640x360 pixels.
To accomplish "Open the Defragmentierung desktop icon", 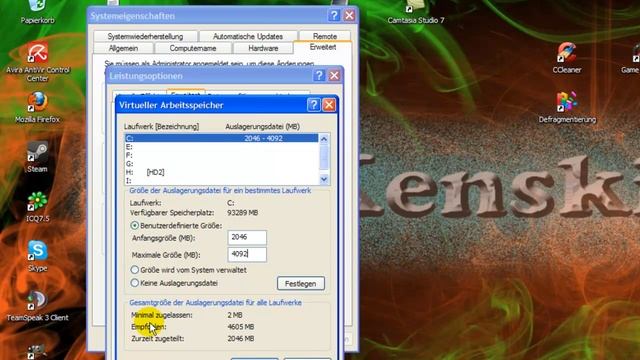I will coord(567,107).
